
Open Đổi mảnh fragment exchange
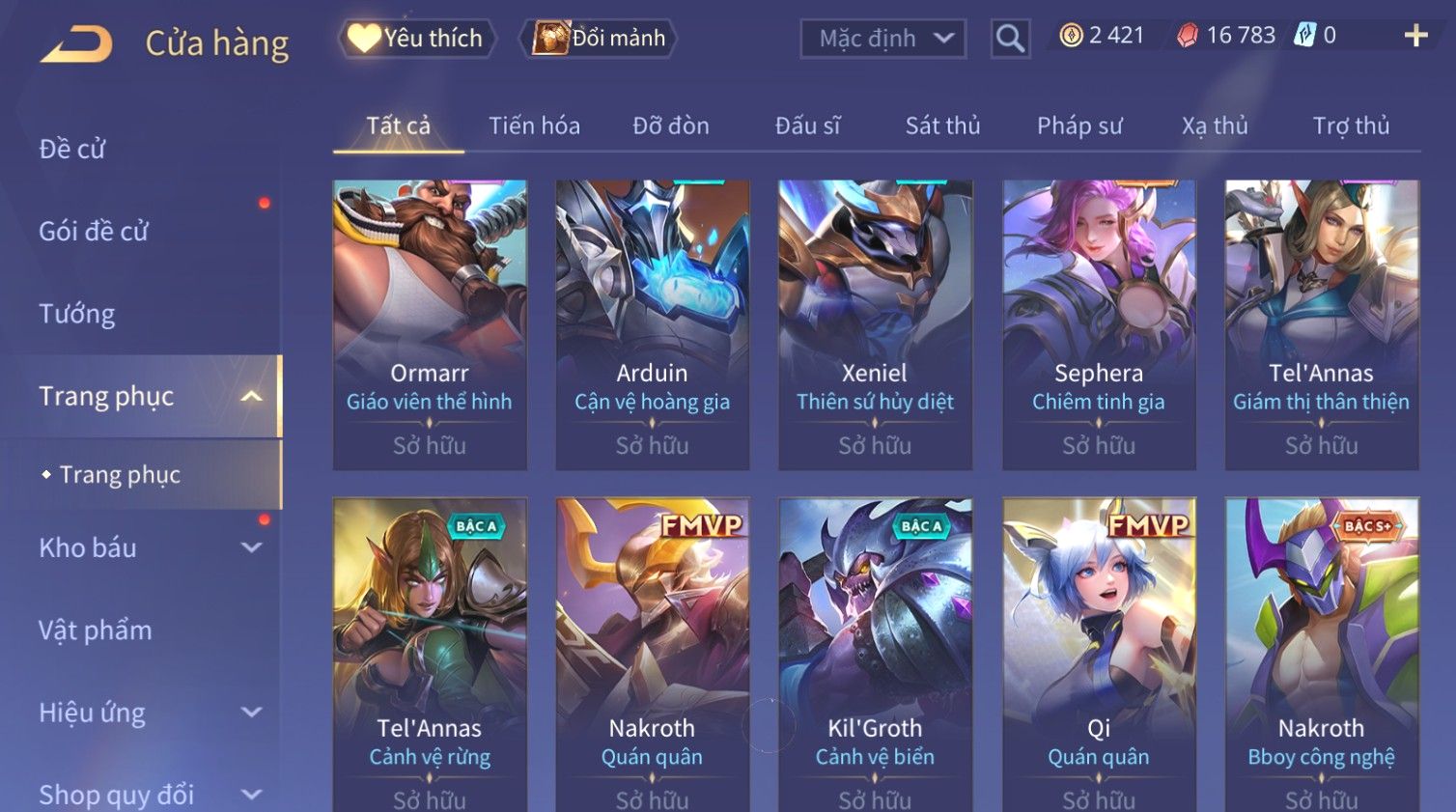click(599, 39)
